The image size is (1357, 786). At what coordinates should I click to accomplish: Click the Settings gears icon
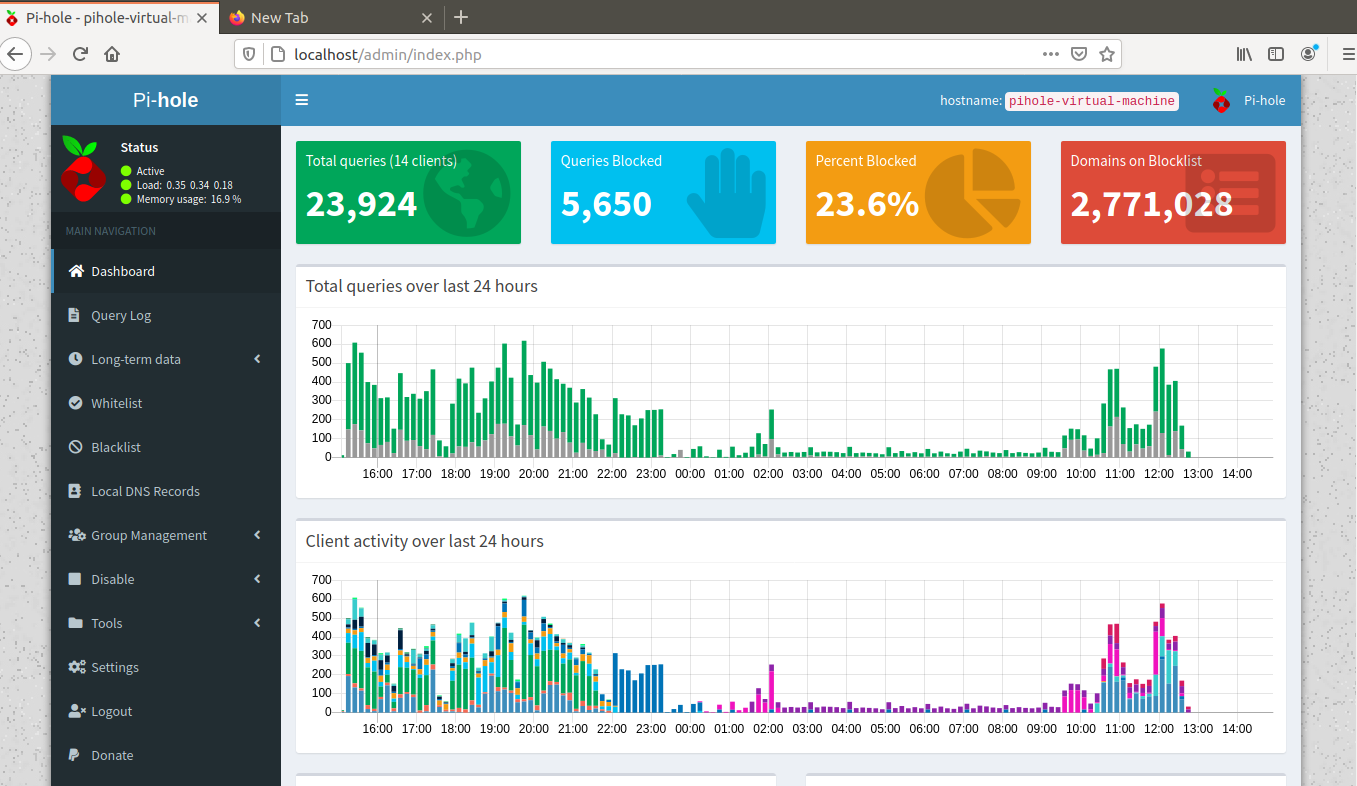(x=76, y=667)
